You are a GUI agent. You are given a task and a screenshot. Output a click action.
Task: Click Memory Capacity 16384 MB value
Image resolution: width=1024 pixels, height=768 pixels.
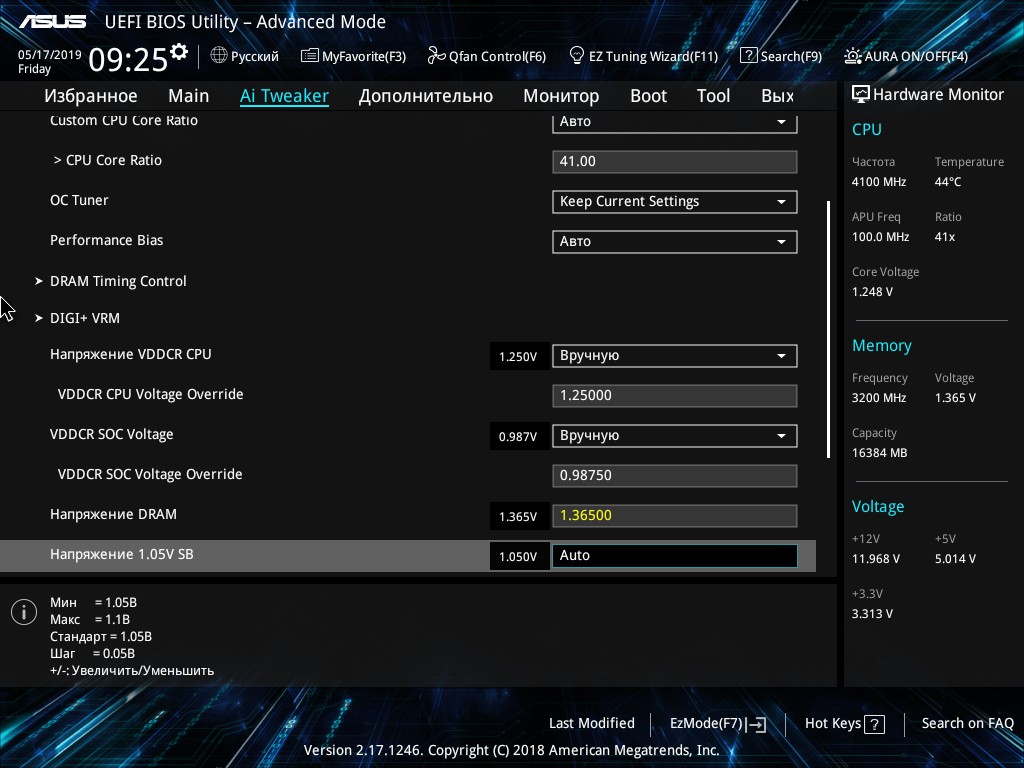click(880, 453)
